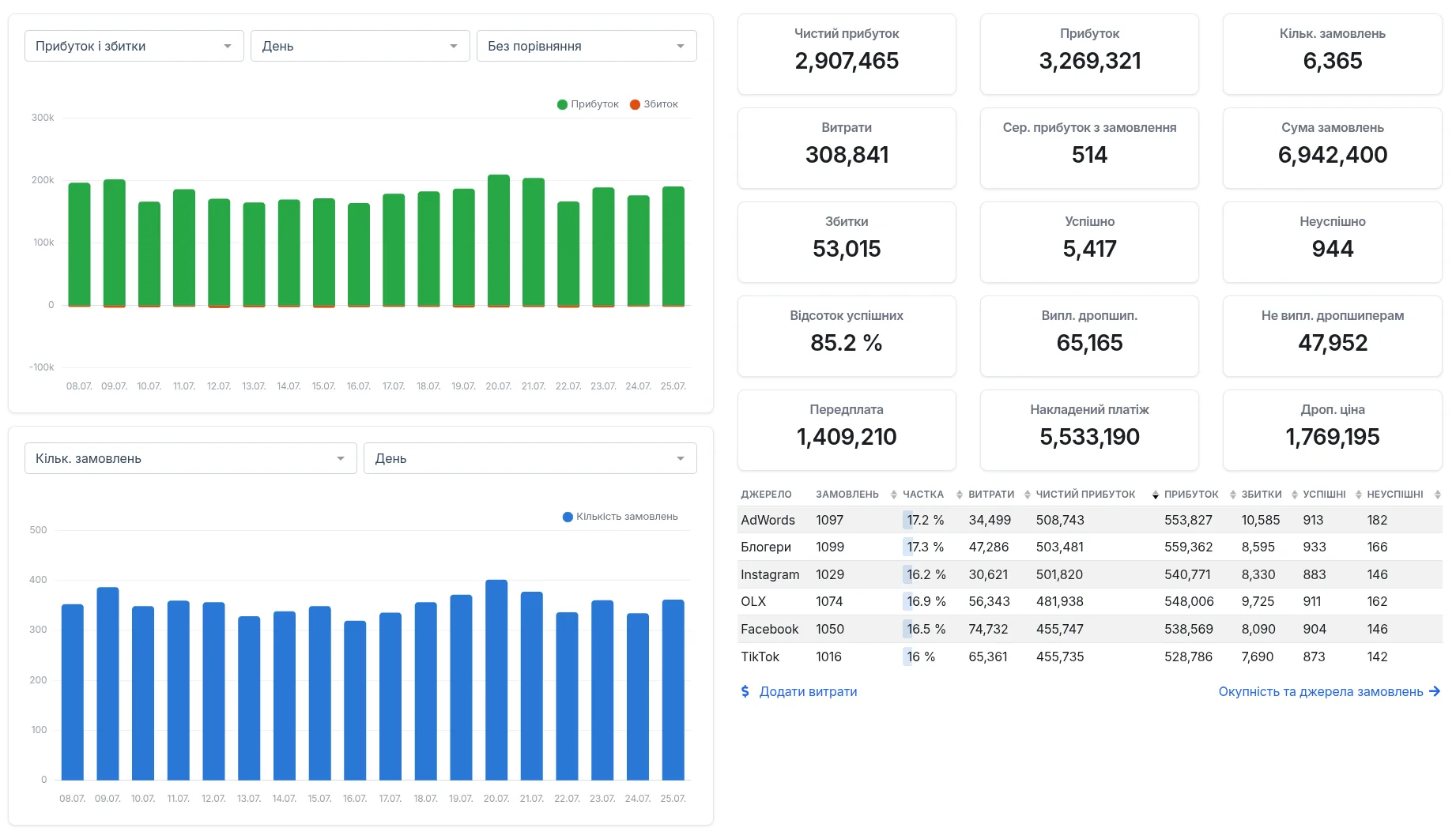Toggle the Збиток series in chart legend
The image size is (1456, 839).
click(654, 104)
